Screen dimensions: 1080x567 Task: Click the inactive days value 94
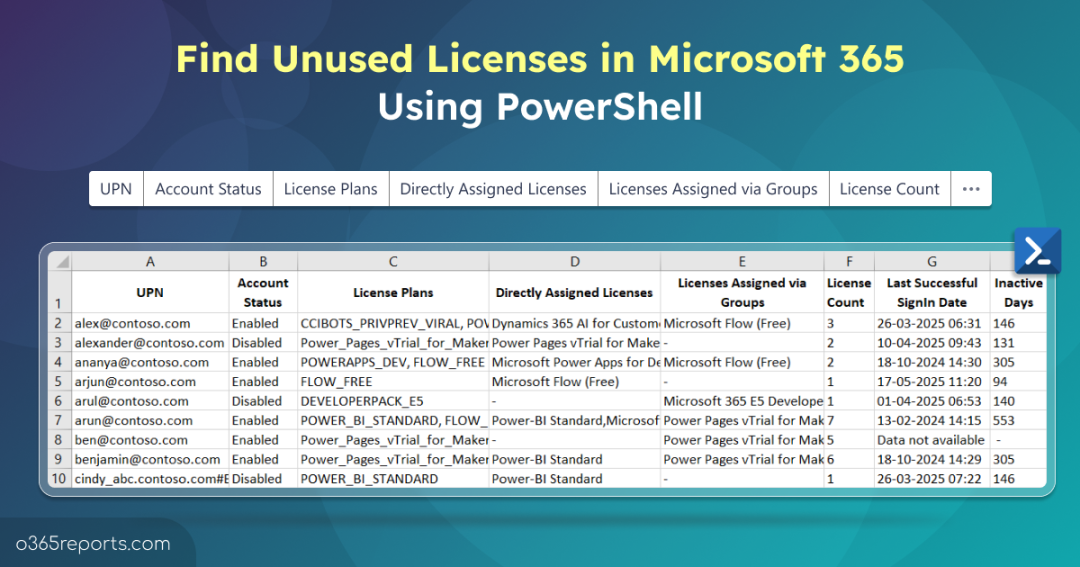pyautogui.click(x=1018, y=382)
